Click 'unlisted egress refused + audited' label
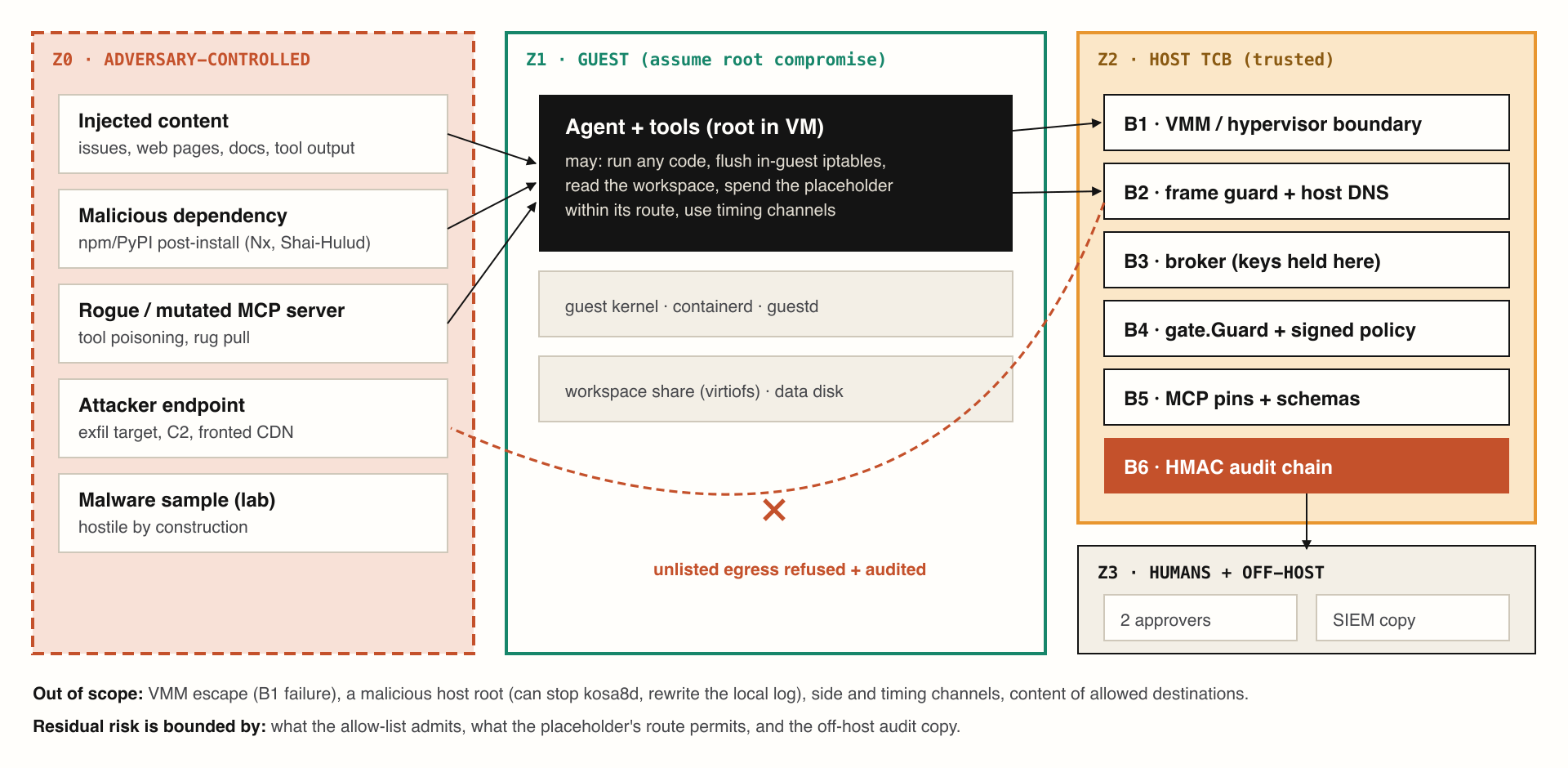Image resolution: width=1568 pixels, height=768 pixels. coord(790,569)
